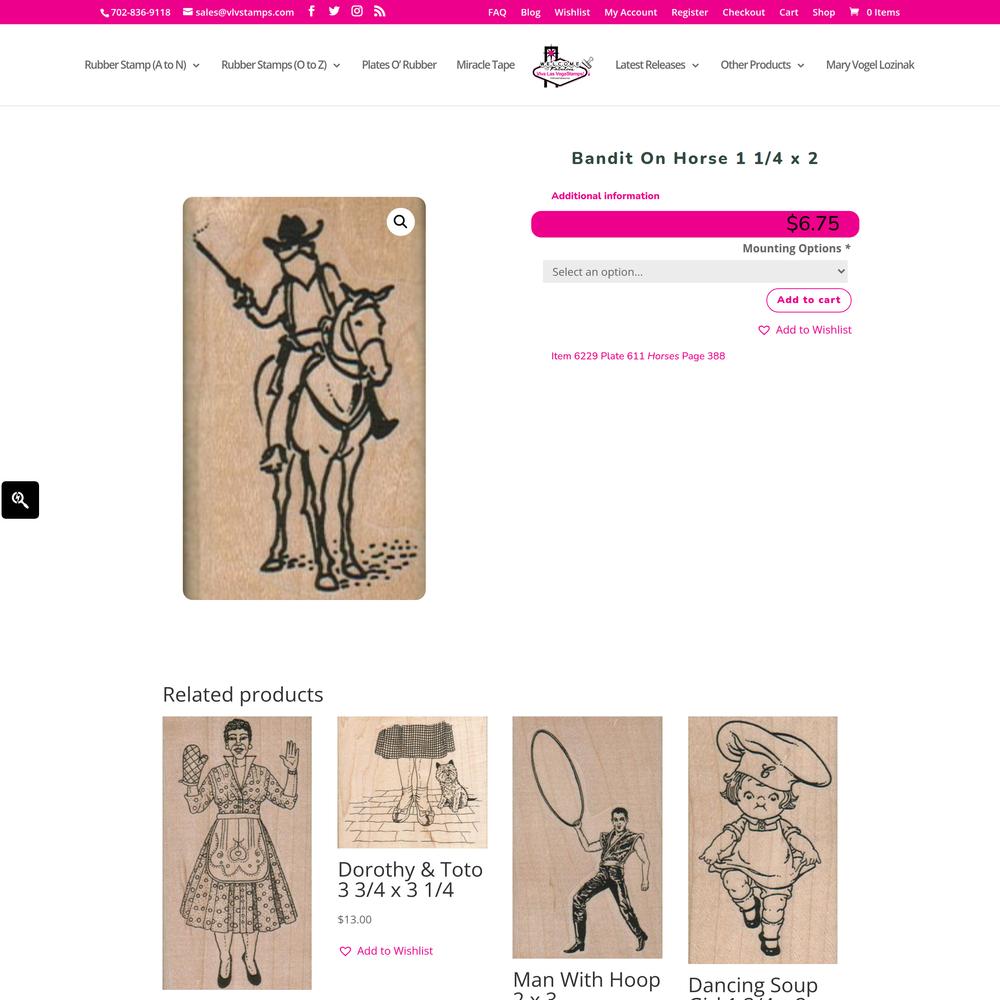Click the Add to cart button
This screenshot has height=1000, width=1000.
coord(809,300)
